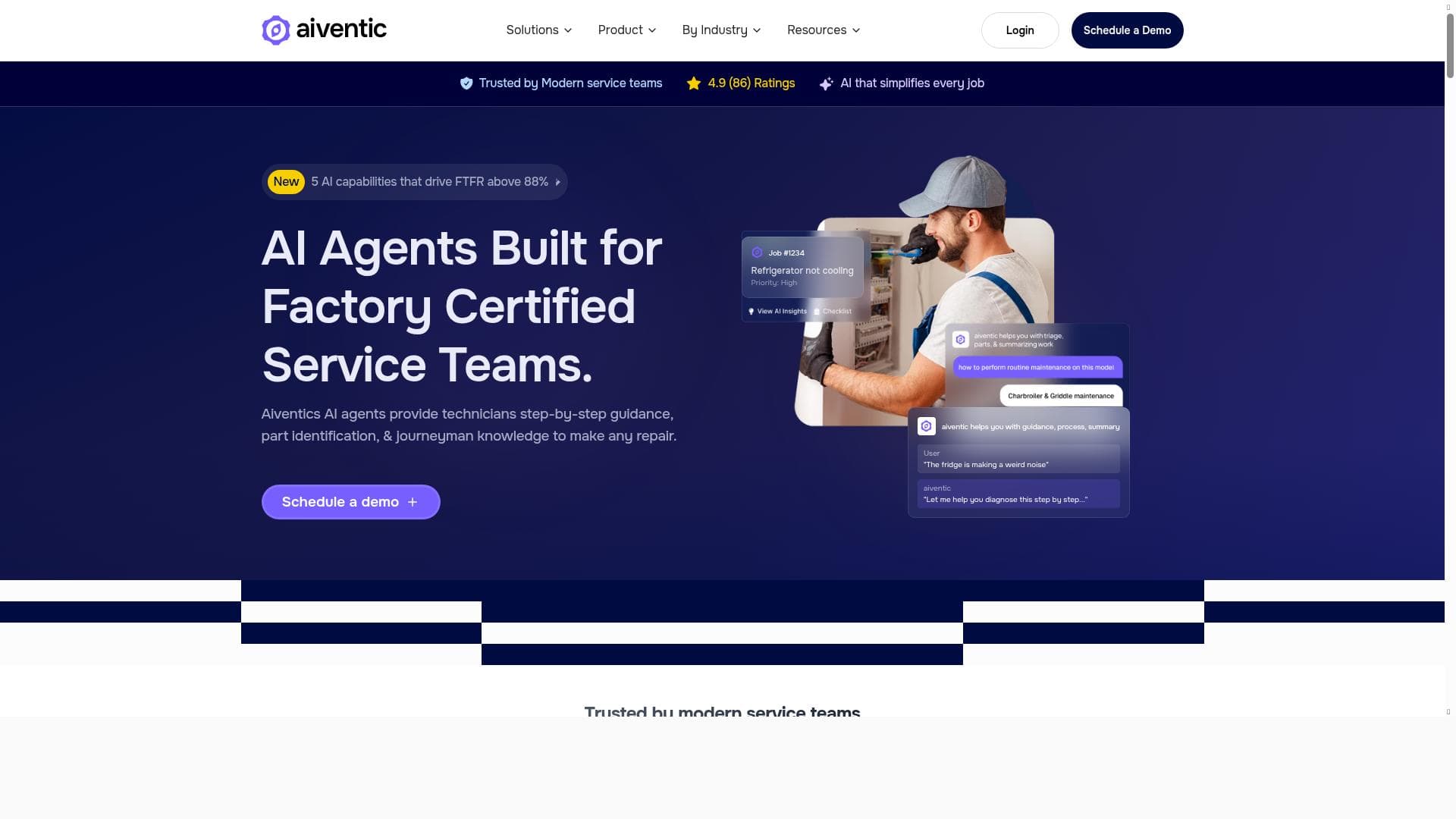Click AI that simplifies every job text
The image size is (1456, 819).
pyautogui.click(x=912, y=83)
